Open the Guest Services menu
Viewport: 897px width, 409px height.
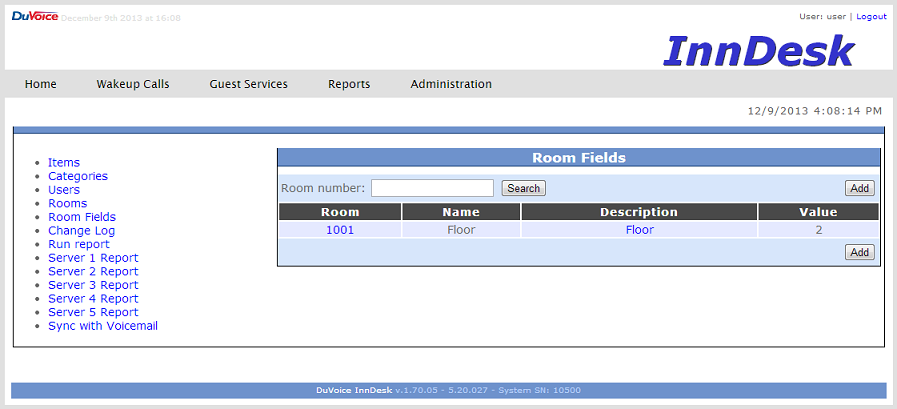point(248,84)
